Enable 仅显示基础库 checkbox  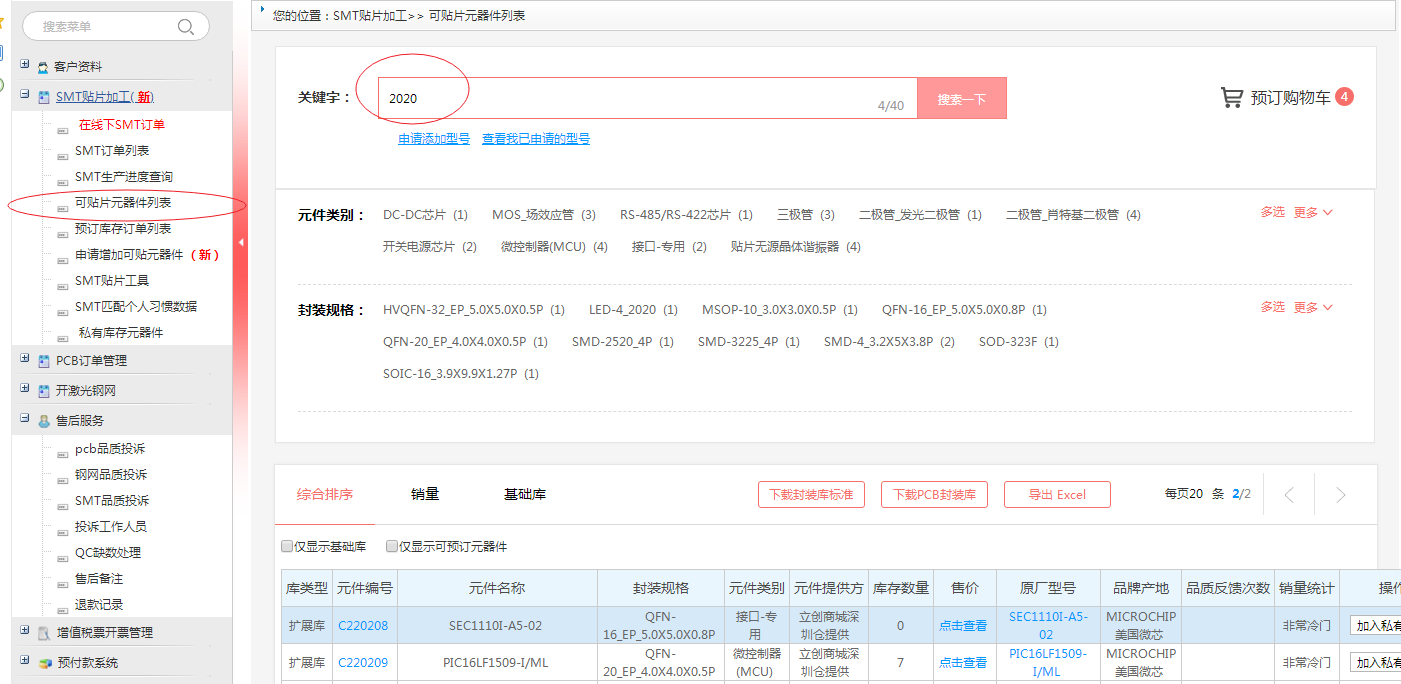tap(287, 547)
